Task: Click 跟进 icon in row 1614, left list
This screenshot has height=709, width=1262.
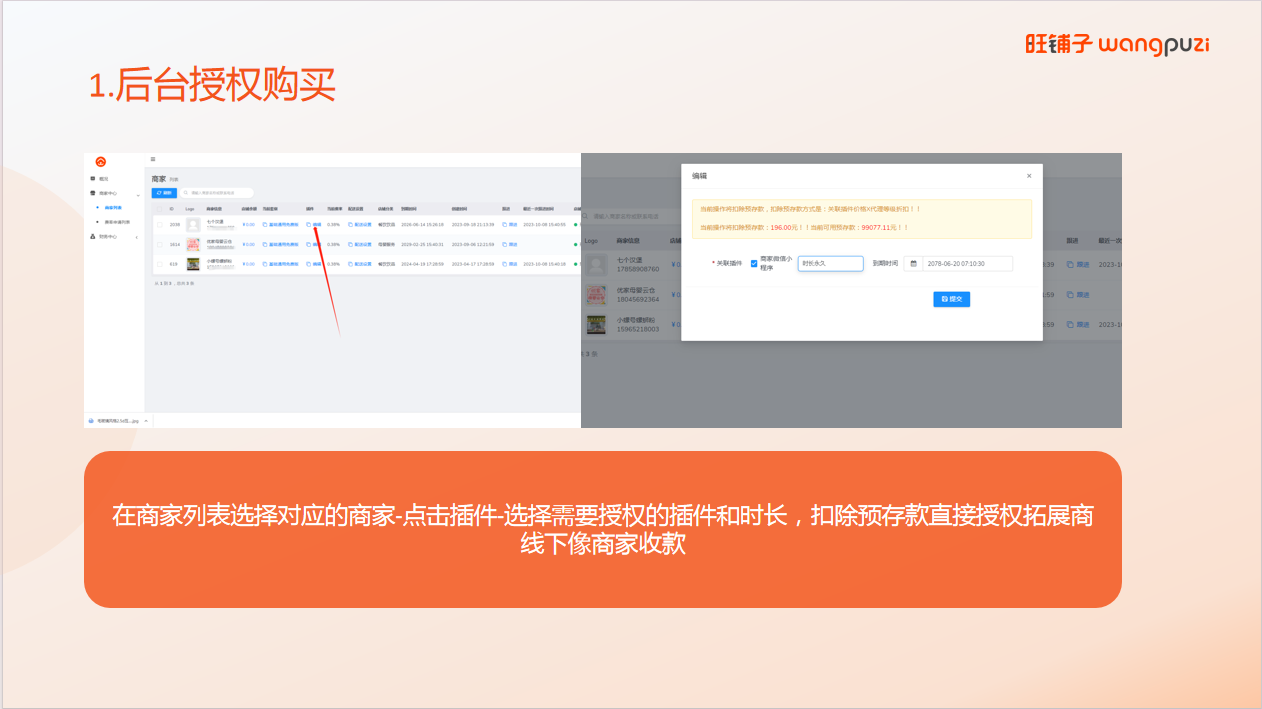Action: (x=505, y=244)
